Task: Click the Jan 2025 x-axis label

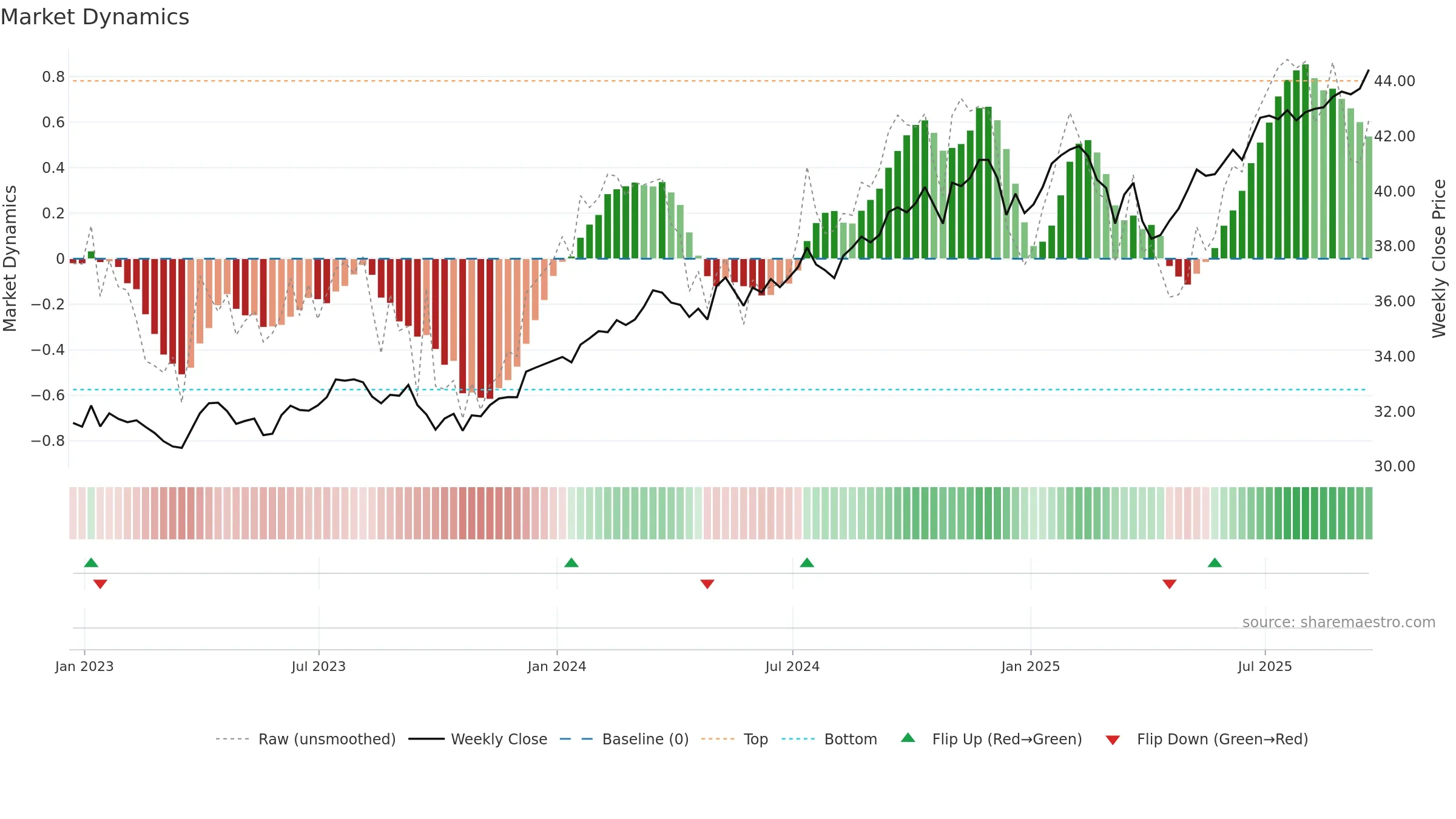Action: point(1031,666)
